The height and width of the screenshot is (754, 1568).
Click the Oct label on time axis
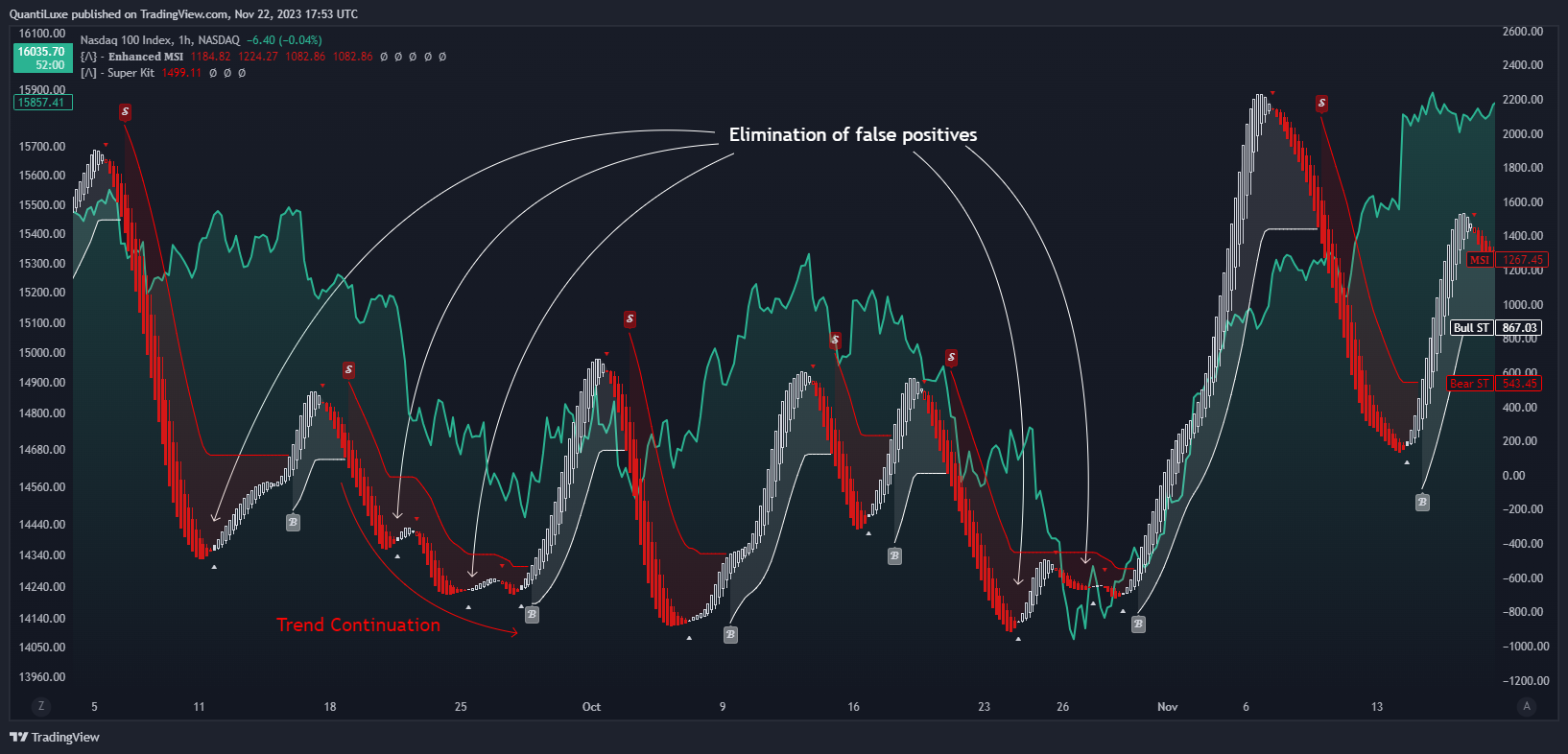(x=591, y=707)
